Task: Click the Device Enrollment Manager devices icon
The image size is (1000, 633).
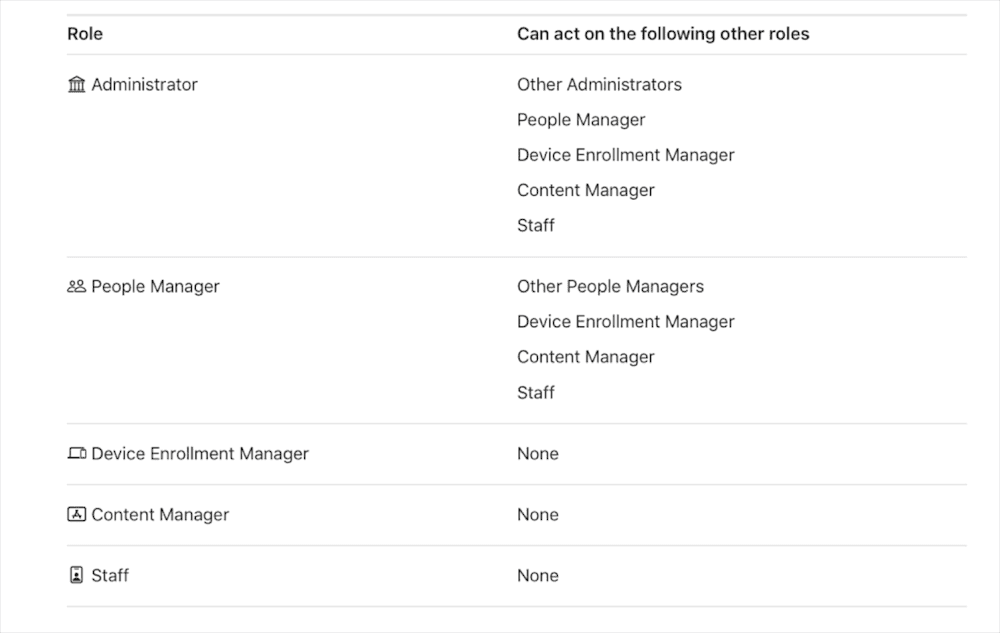Action: point(77,454)
